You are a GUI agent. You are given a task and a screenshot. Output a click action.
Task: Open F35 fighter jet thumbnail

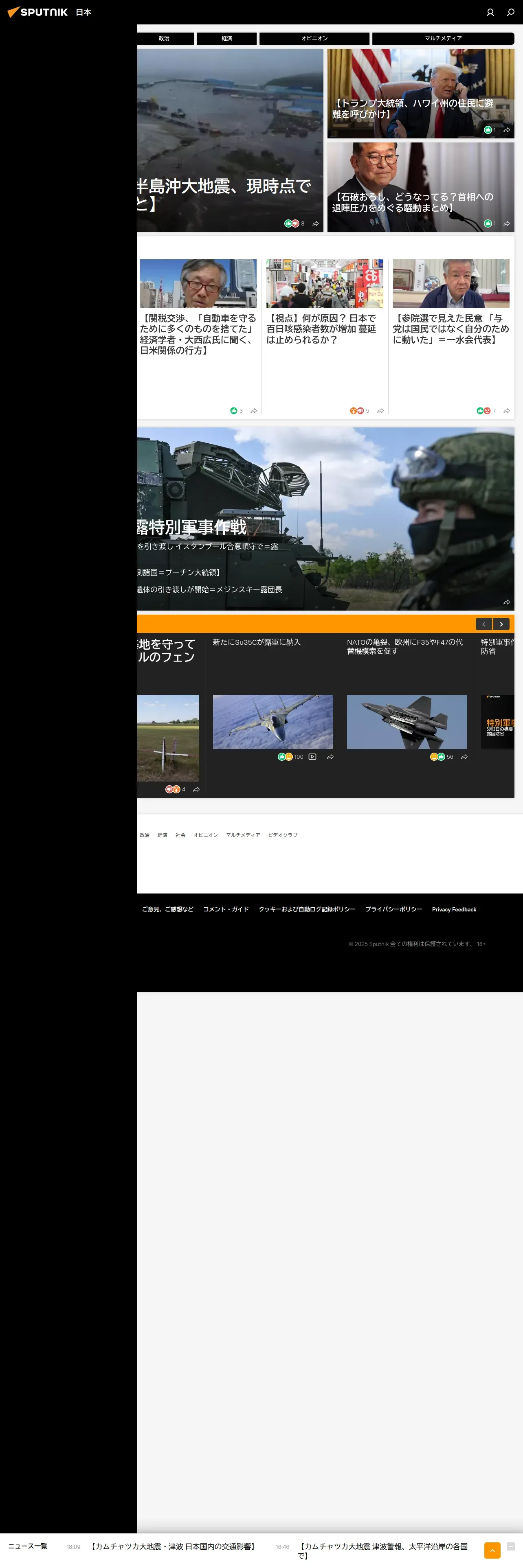pos(407,721)
